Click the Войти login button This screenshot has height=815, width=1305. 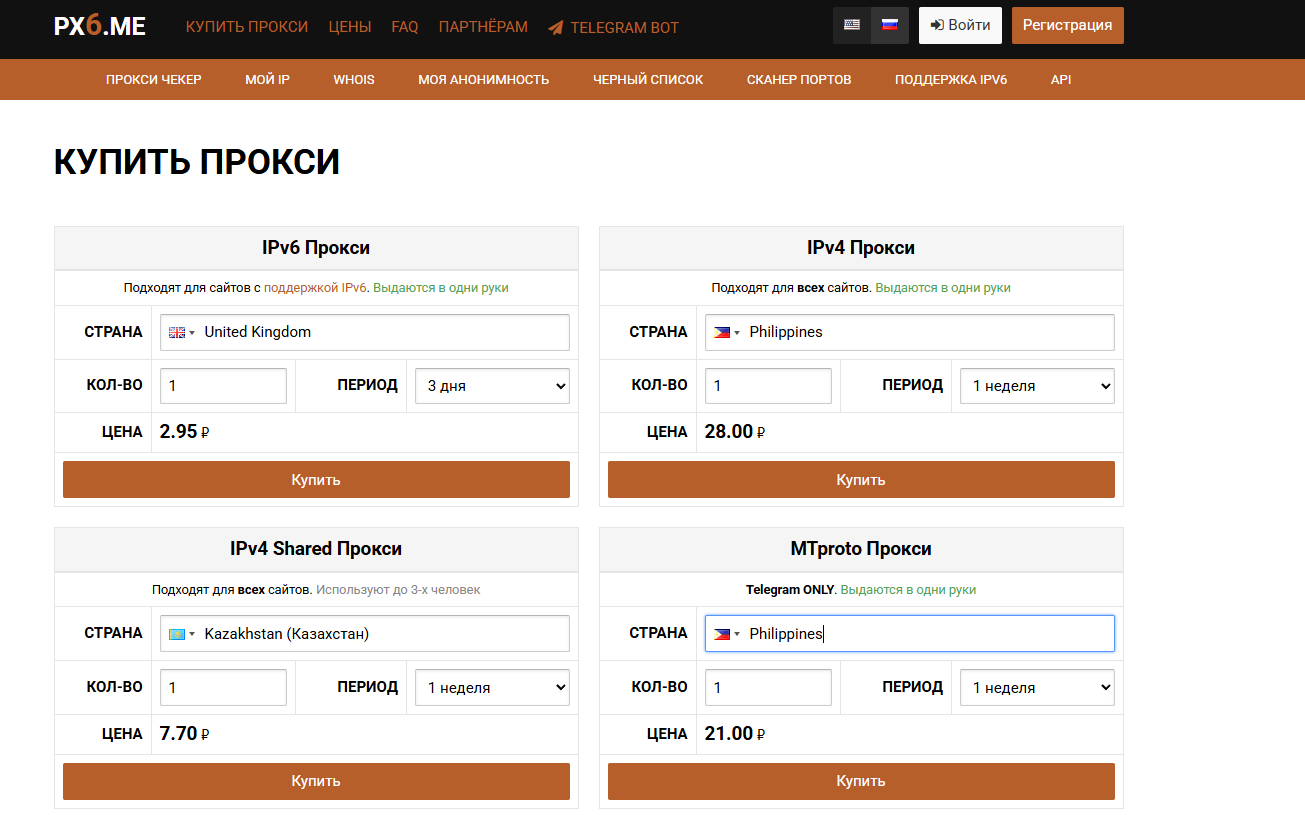(x=960, y=26)
